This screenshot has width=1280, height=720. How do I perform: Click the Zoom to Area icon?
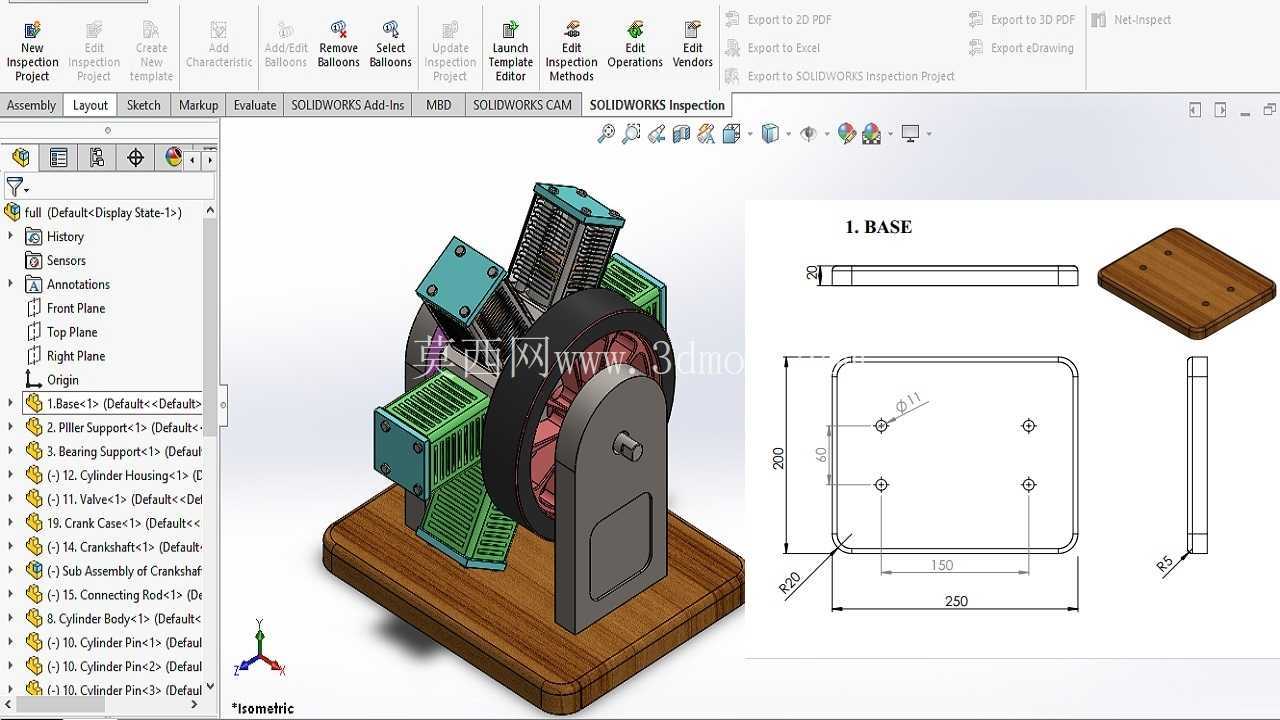click(x=631, y=133)
